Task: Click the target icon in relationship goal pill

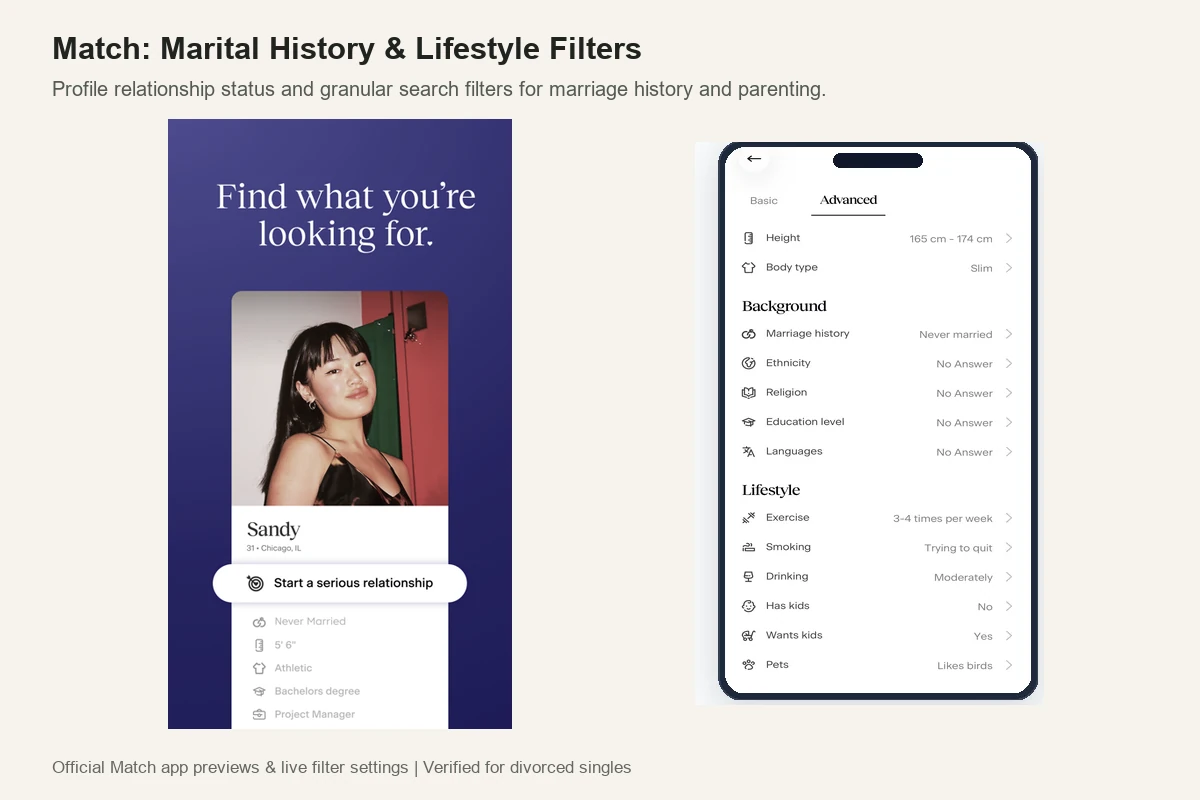Action: (255, 583)
